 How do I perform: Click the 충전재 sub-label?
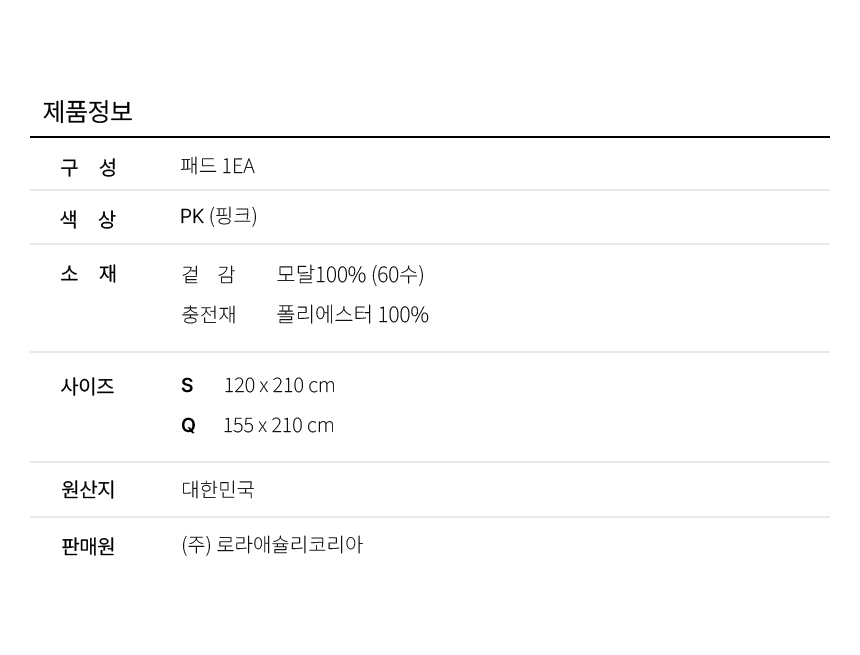(x=208, y=314)
